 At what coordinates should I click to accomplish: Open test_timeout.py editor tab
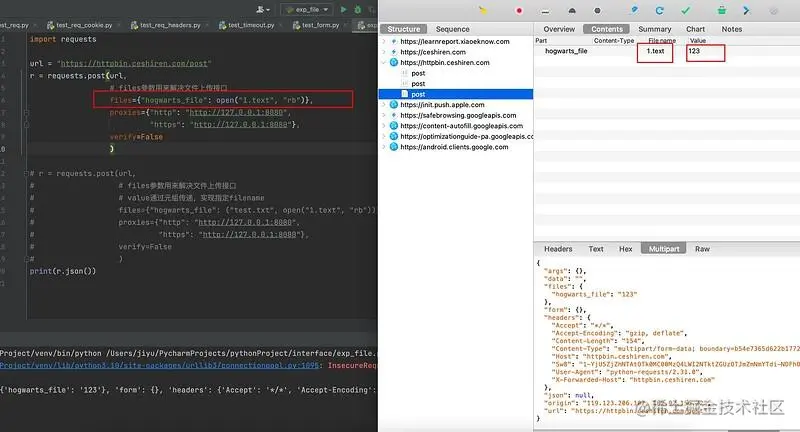[x=251, y=24]
